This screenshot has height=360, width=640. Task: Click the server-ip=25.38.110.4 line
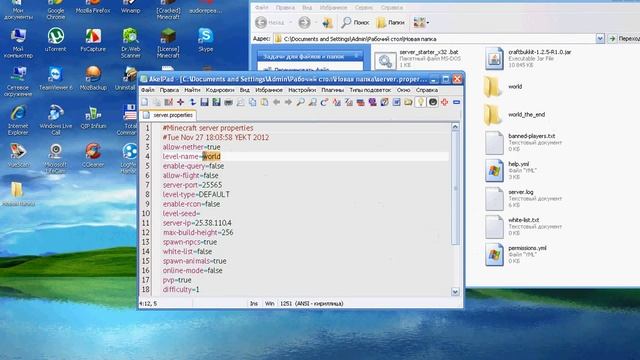pos(197,223)
